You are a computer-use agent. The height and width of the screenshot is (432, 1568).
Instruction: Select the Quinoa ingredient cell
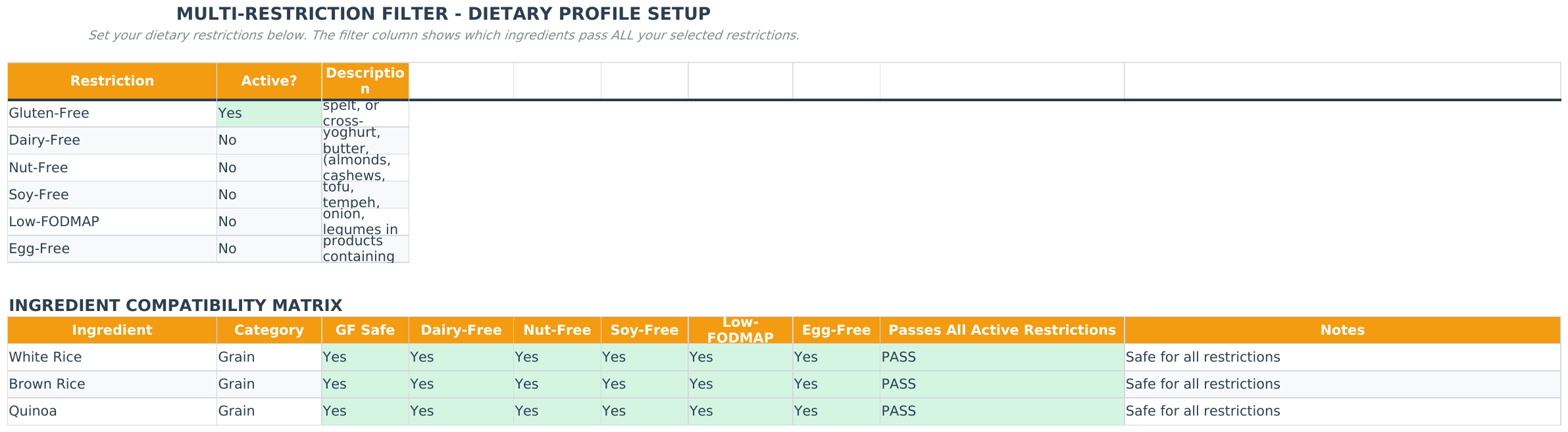112,411
